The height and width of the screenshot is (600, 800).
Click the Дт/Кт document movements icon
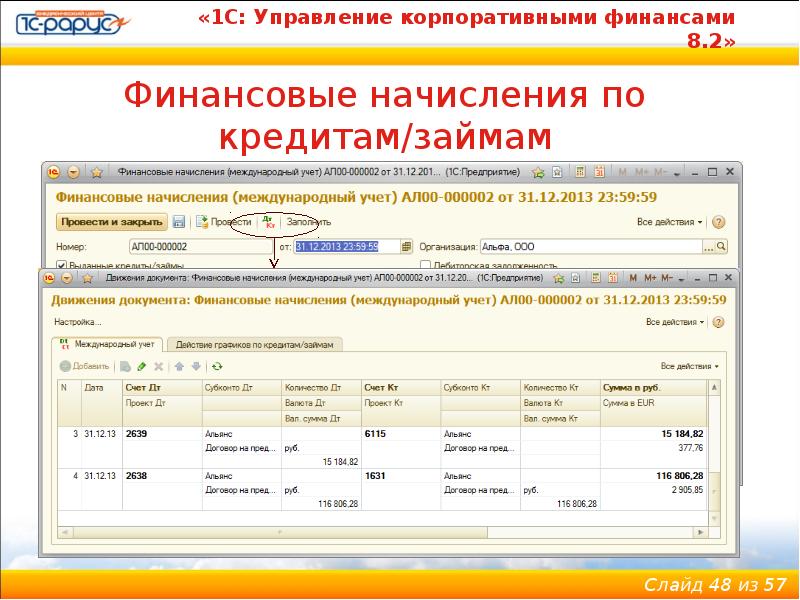click(x=267, y=221)
